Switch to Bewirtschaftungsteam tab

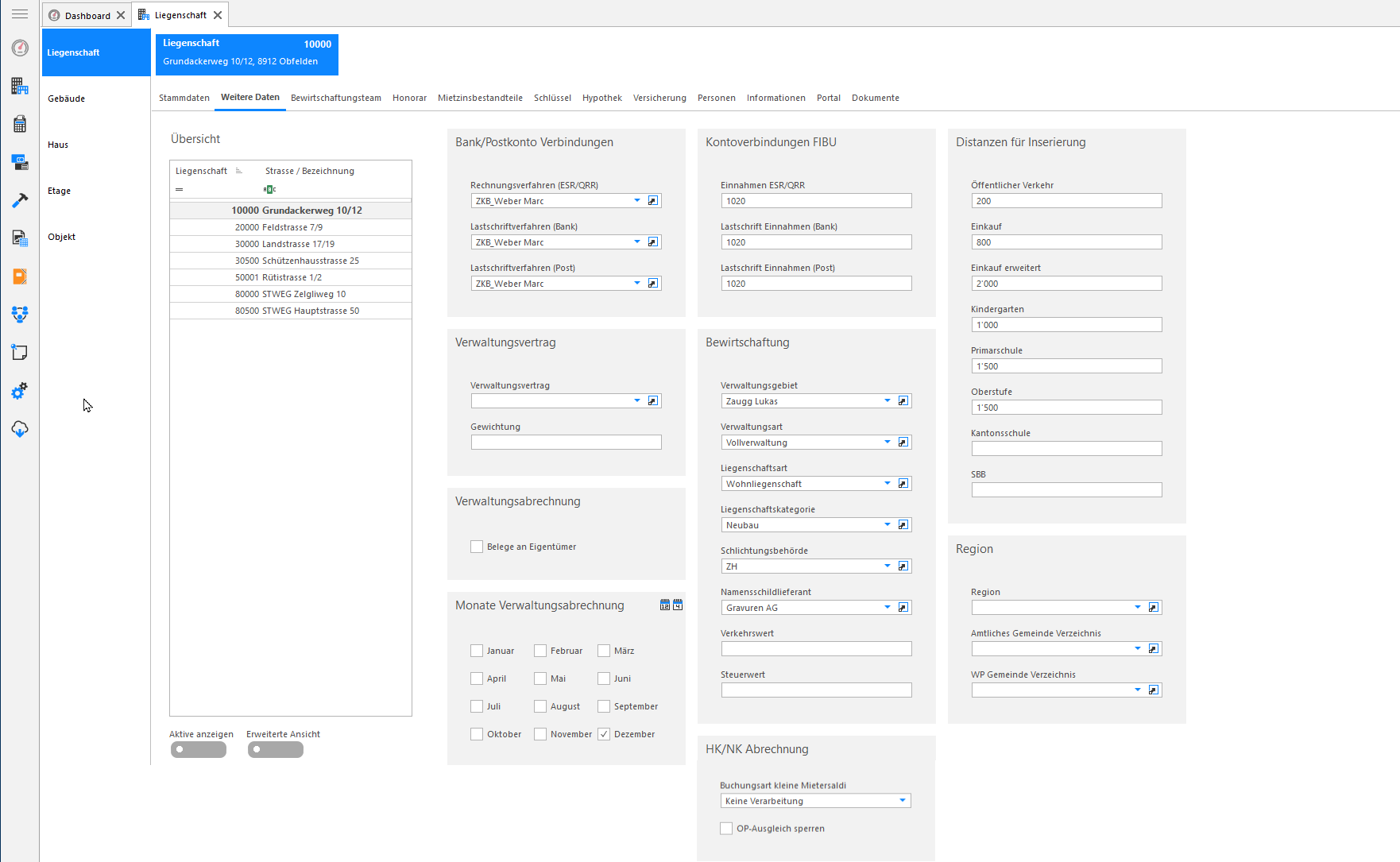[336, 98]
